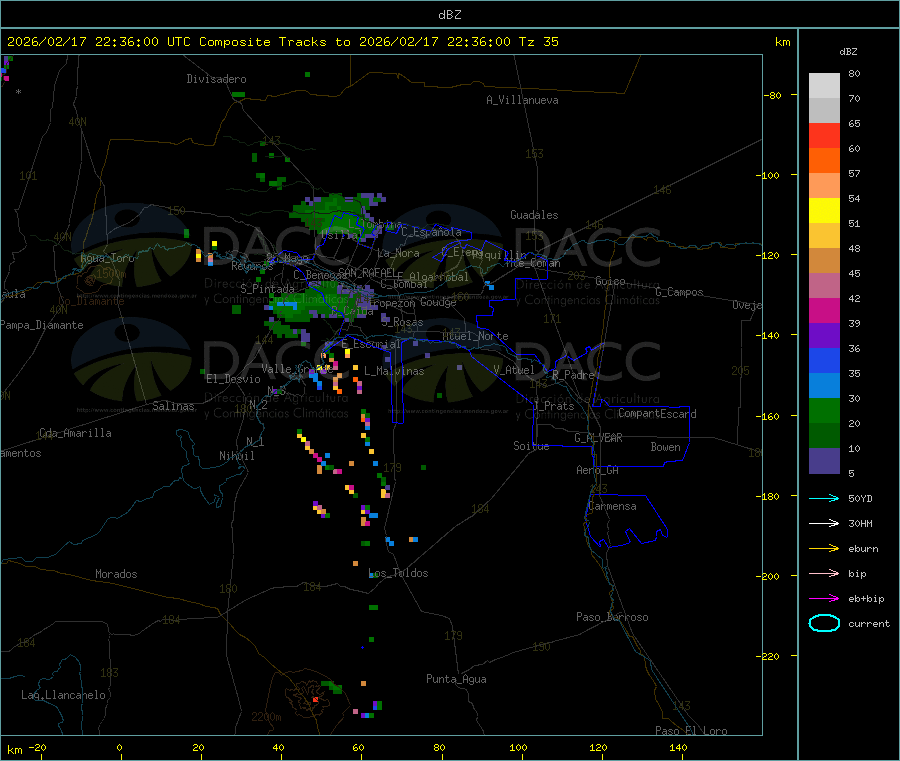Image resolution: width=900 pixels, height=761 pixels.
Task: Click the blue 35 dBZ legend swatch
Action: pos(824,360)
